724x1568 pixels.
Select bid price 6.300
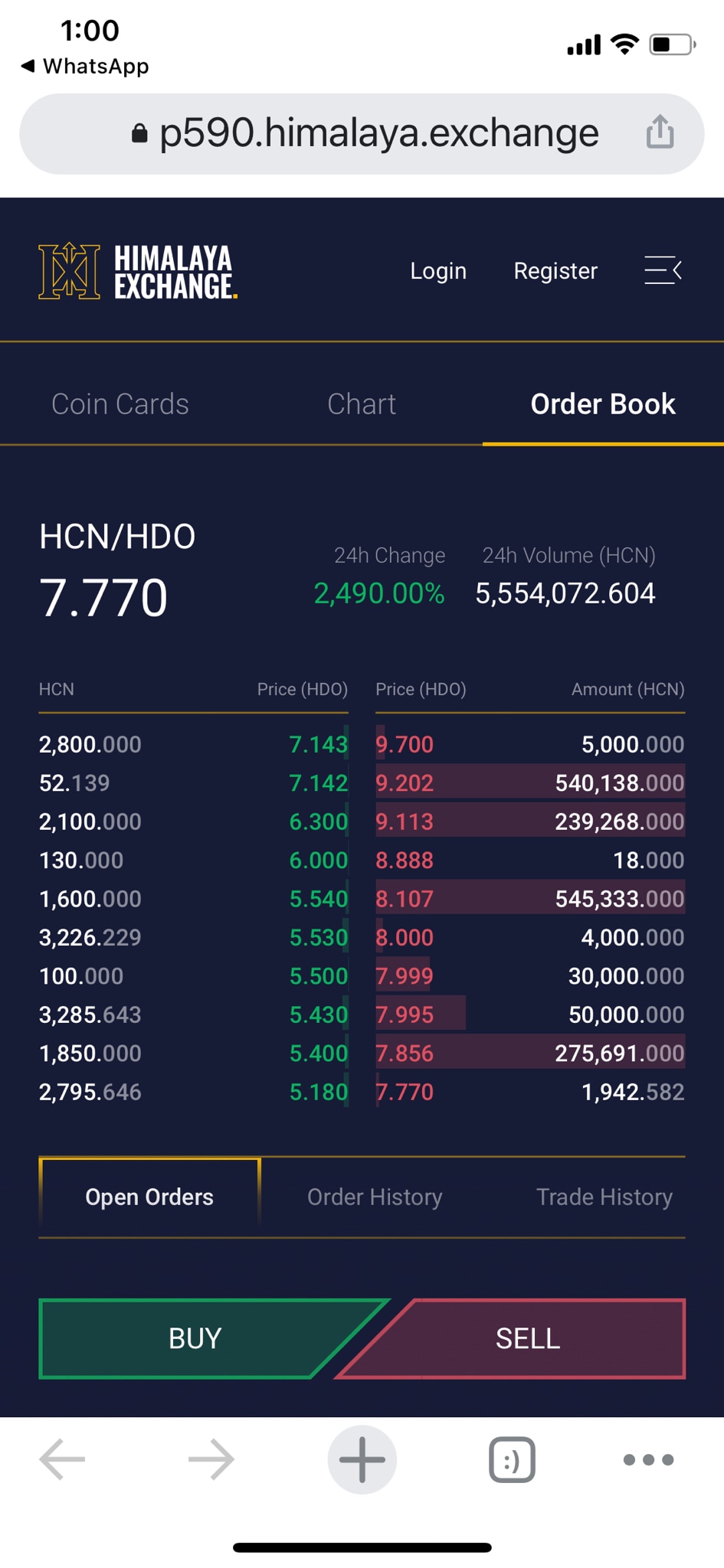(x=318, y=822)
